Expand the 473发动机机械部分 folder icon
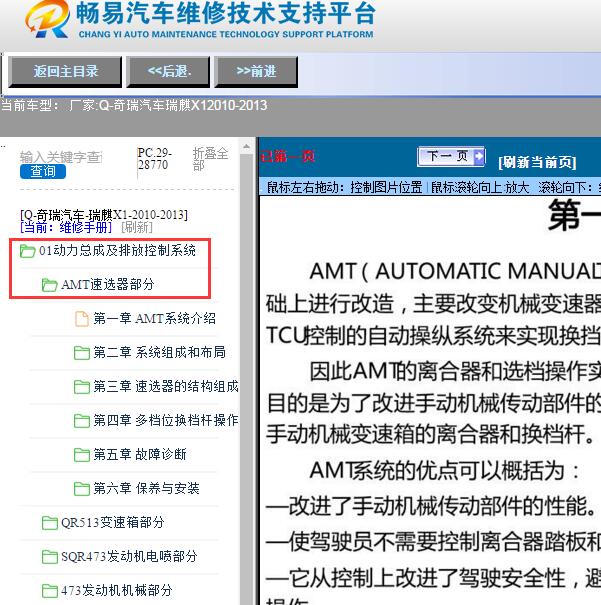This screenshot has height=605, width=601. click(x=49, y=591)
